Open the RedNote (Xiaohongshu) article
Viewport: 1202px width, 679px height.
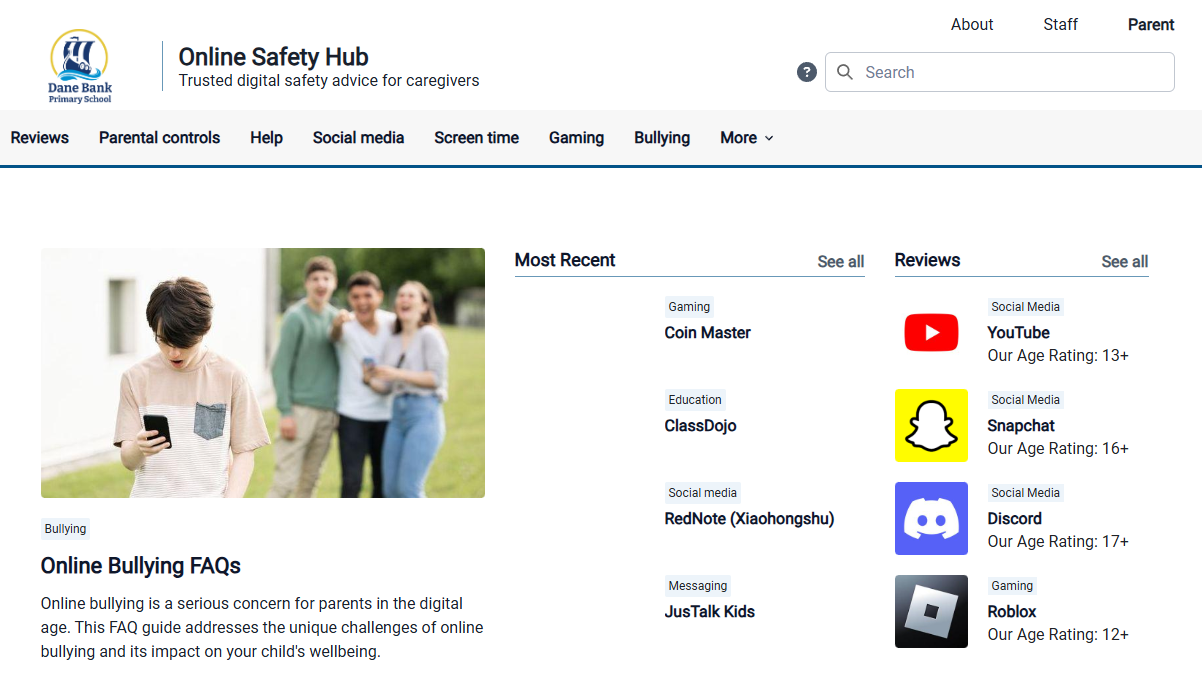click(x=749, y=519)
